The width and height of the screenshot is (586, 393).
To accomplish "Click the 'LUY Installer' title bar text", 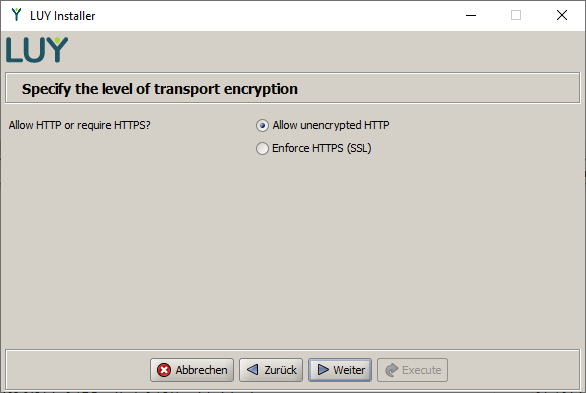I will click(x=62, y=16).
